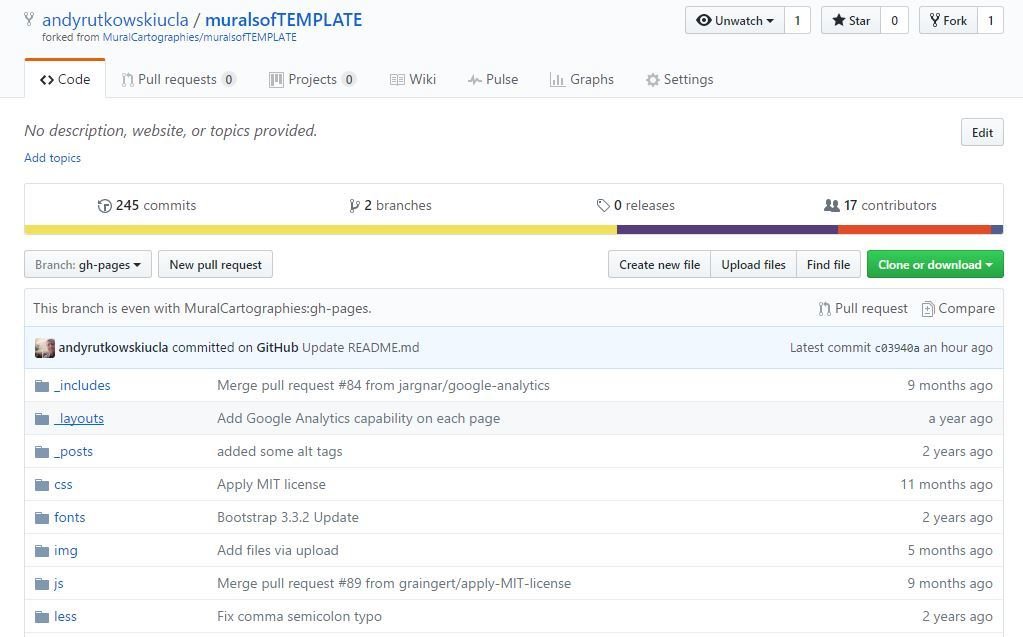The width and height of the screenshot is (1023, 637).
Task: Open MuralCartographies/muralsofTEMPLATE upstream link
Action: (200, 37)
